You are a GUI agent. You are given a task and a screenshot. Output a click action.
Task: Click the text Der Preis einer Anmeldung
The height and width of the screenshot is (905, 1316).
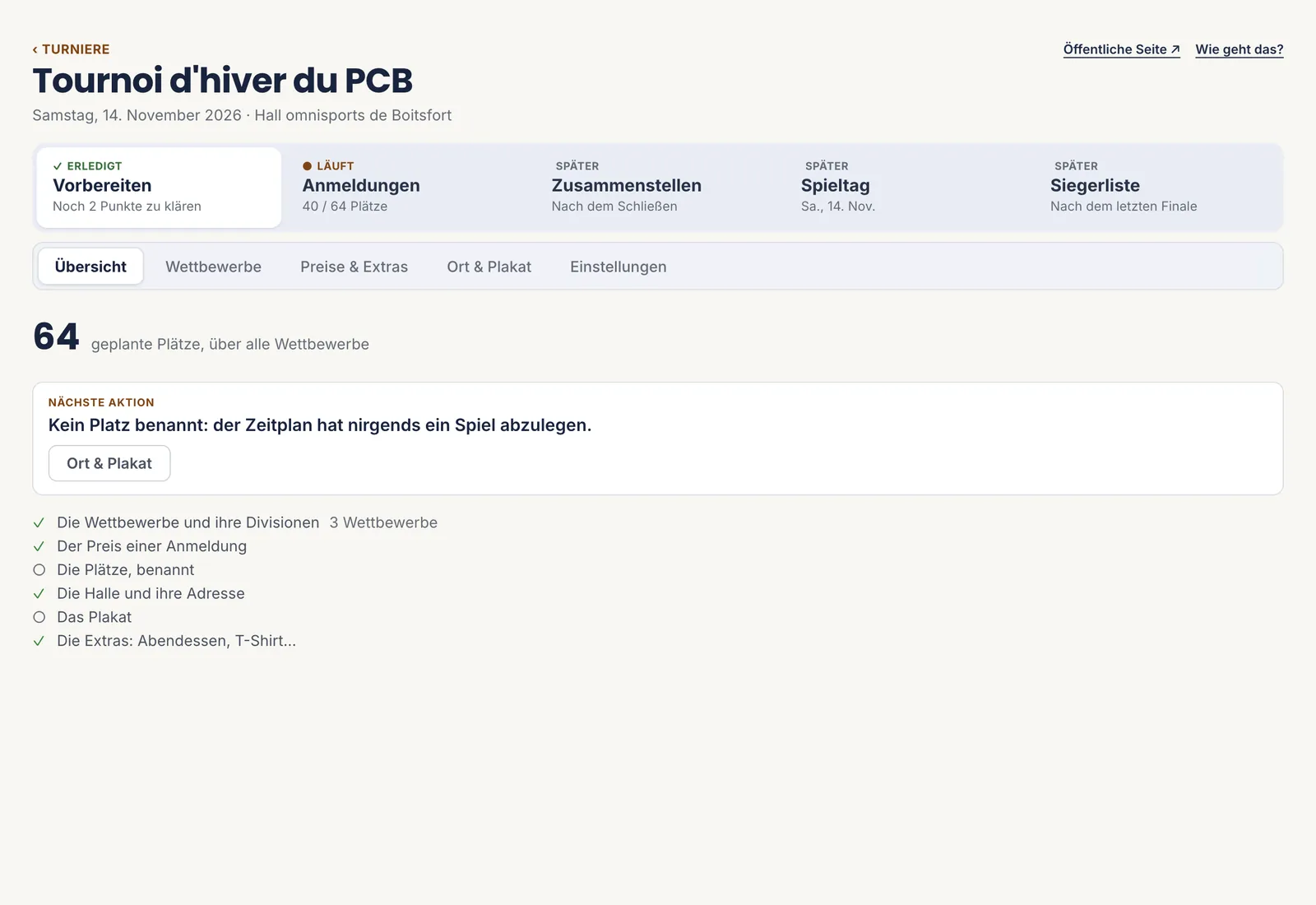[151, 546]
